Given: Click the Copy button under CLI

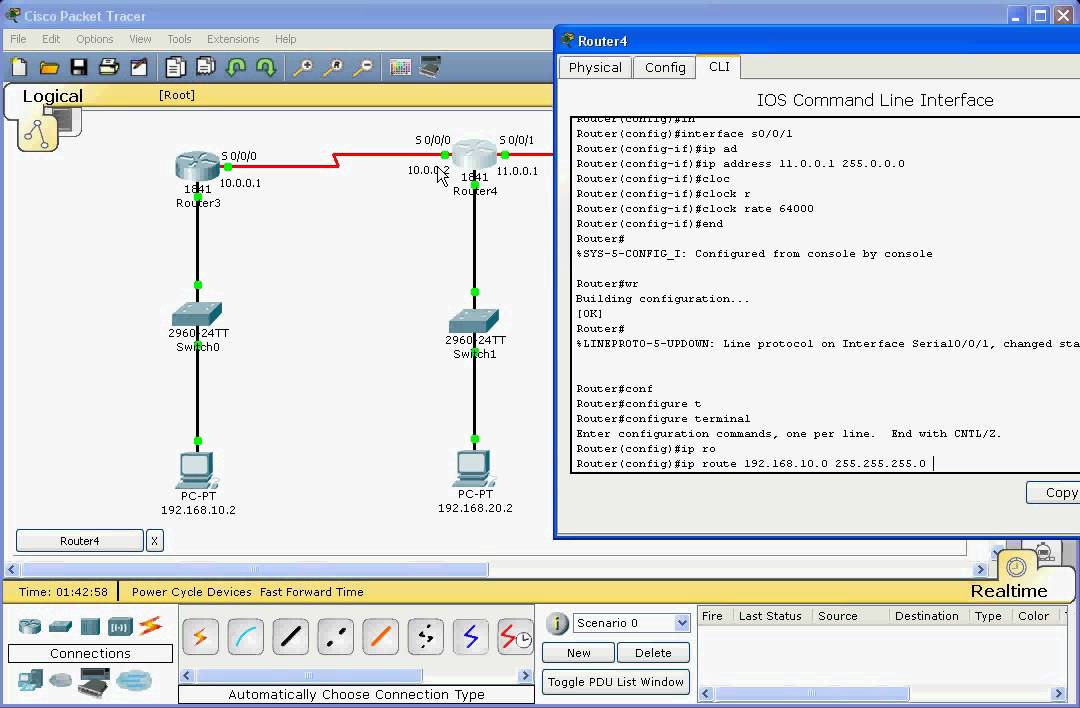Looking at the screenshot, I should (x=1054, y=492).
